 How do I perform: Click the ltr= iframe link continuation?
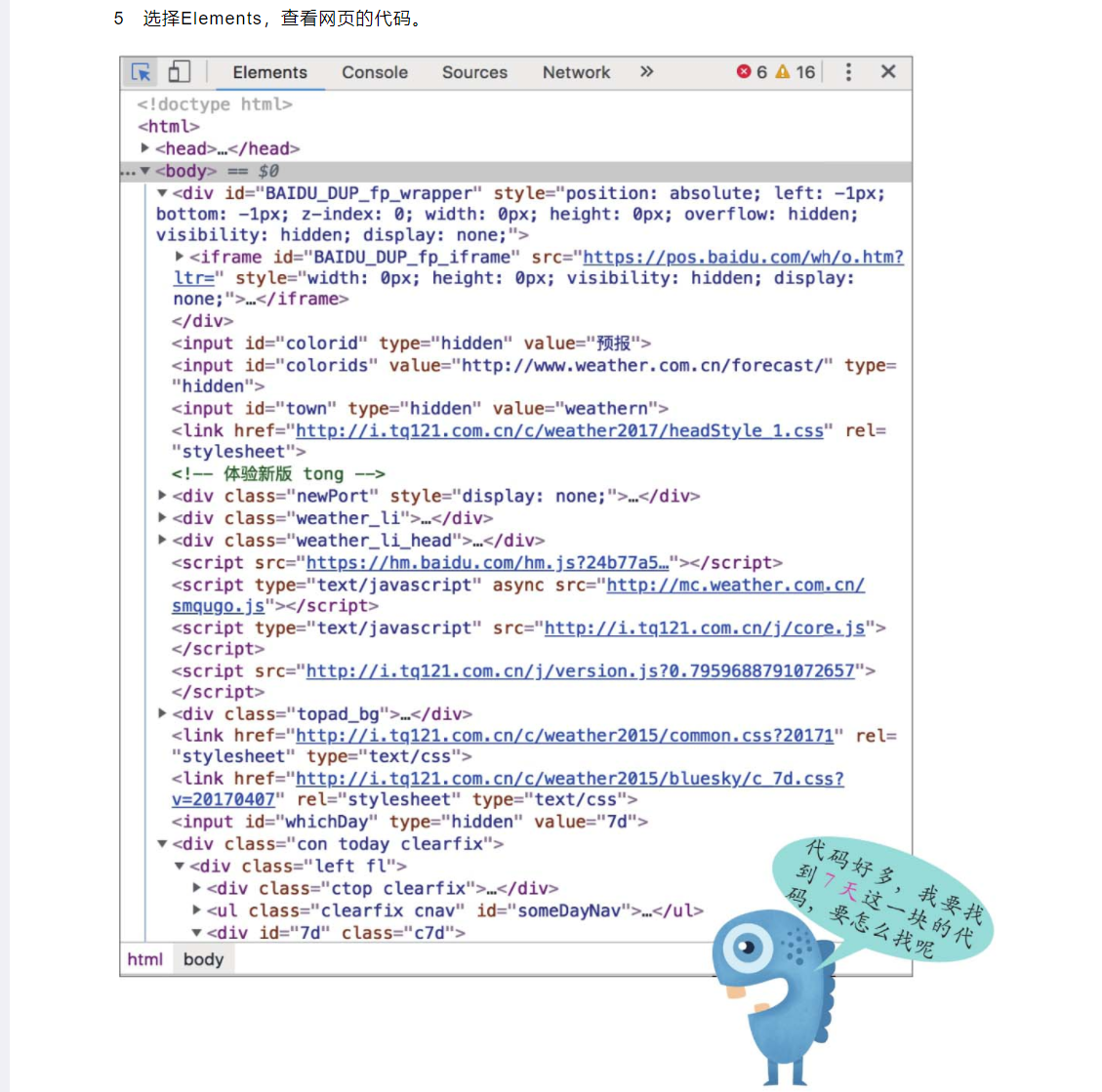point(194,278)
